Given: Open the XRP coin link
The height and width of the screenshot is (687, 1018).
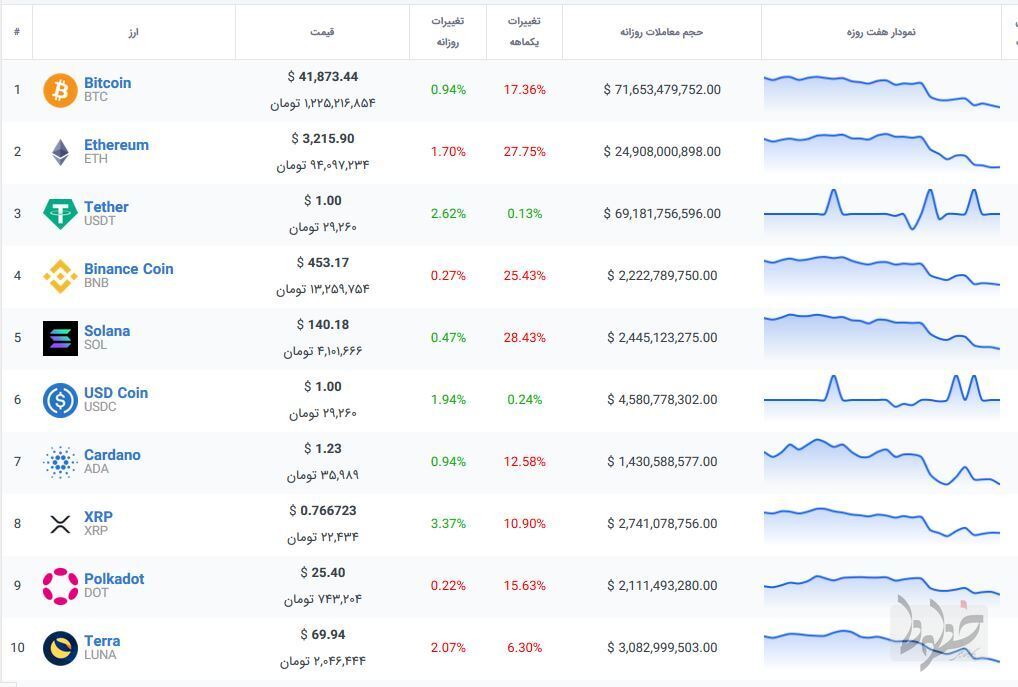Looking at the screenshot, I should 98,517.
